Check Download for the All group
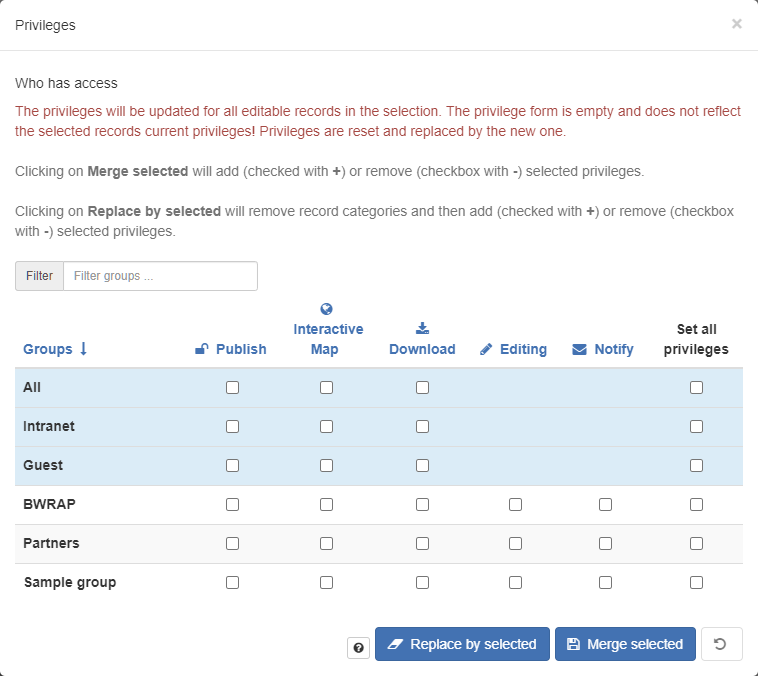 pos(423,387)
